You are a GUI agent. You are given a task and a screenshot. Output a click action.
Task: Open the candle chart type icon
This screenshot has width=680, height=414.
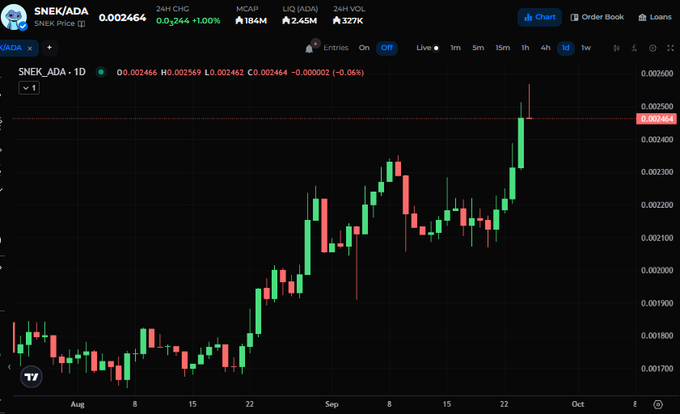[x=616, y=48]
